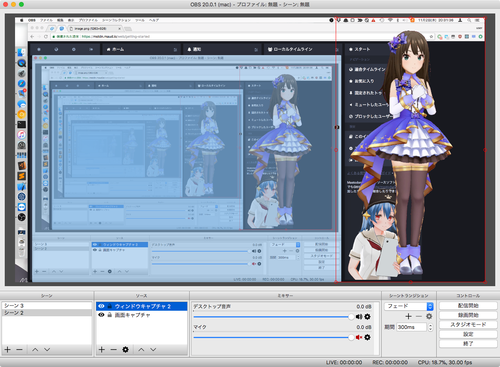Click browser back arrow in captured preview
Image resolution: width=500 pixels, height=367 pixels.
pyautogui.click(x=32, y=36)
